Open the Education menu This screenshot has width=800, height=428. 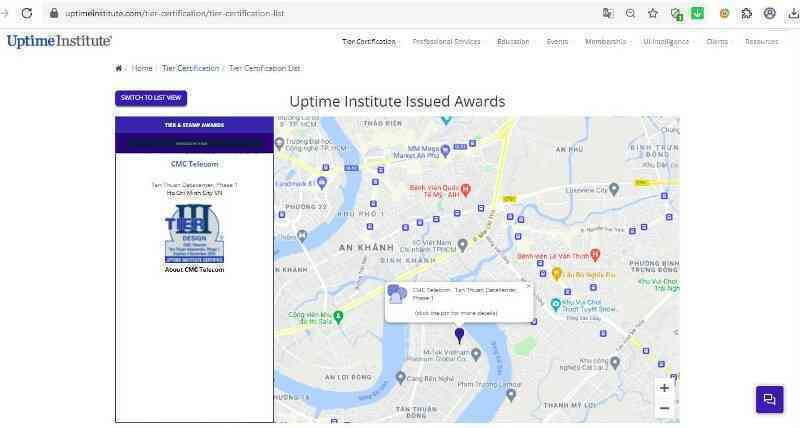[513, 42]
